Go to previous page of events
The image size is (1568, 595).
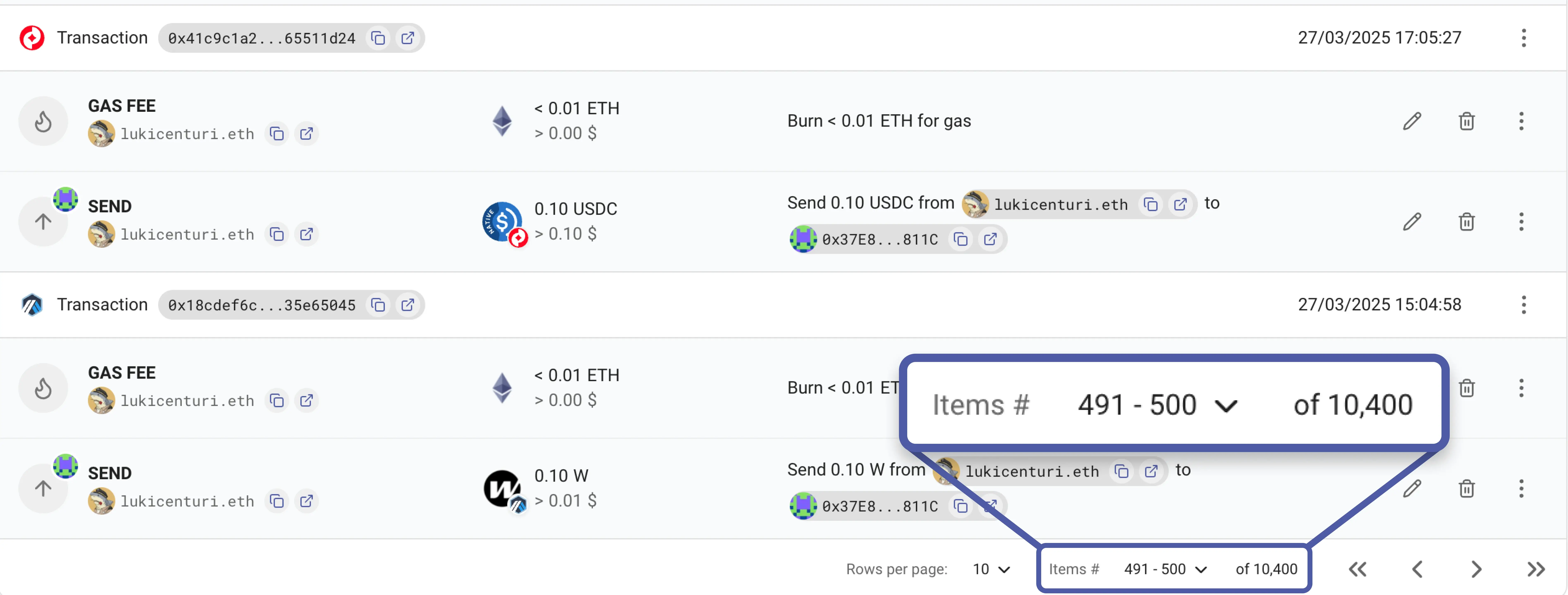pyautogui.click(x=1417, y=569)
